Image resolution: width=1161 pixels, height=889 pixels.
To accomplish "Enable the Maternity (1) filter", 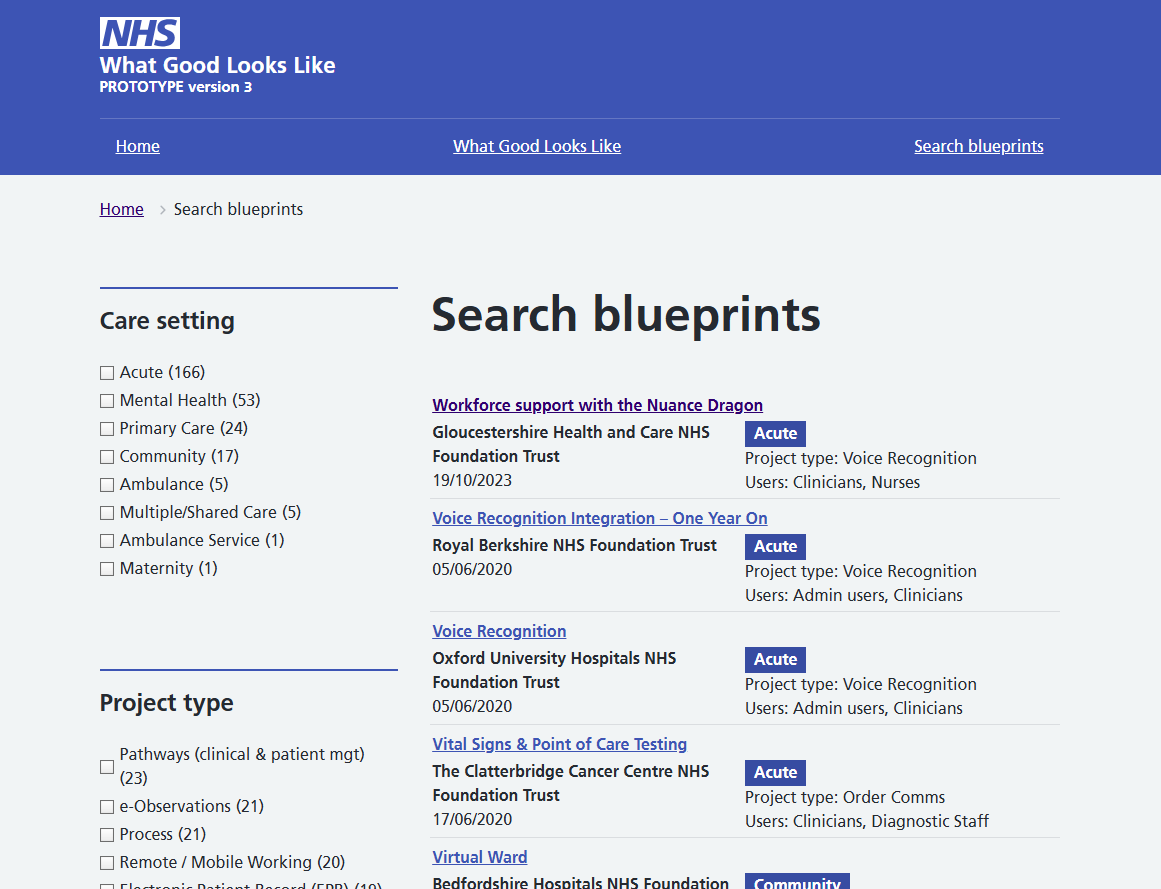I will click(107, 568).
